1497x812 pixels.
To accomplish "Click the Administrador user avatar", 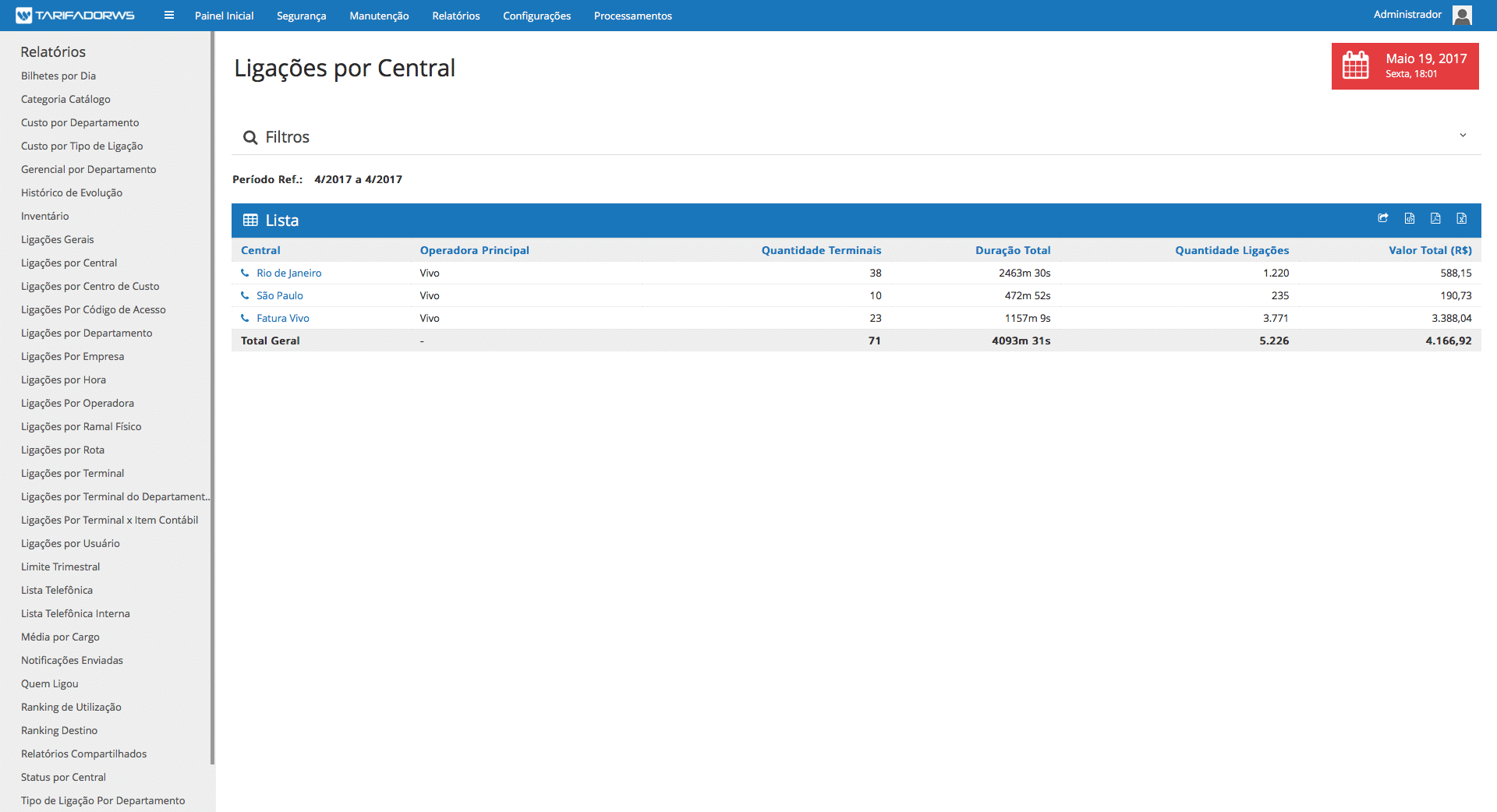I will pos(1463,16).
